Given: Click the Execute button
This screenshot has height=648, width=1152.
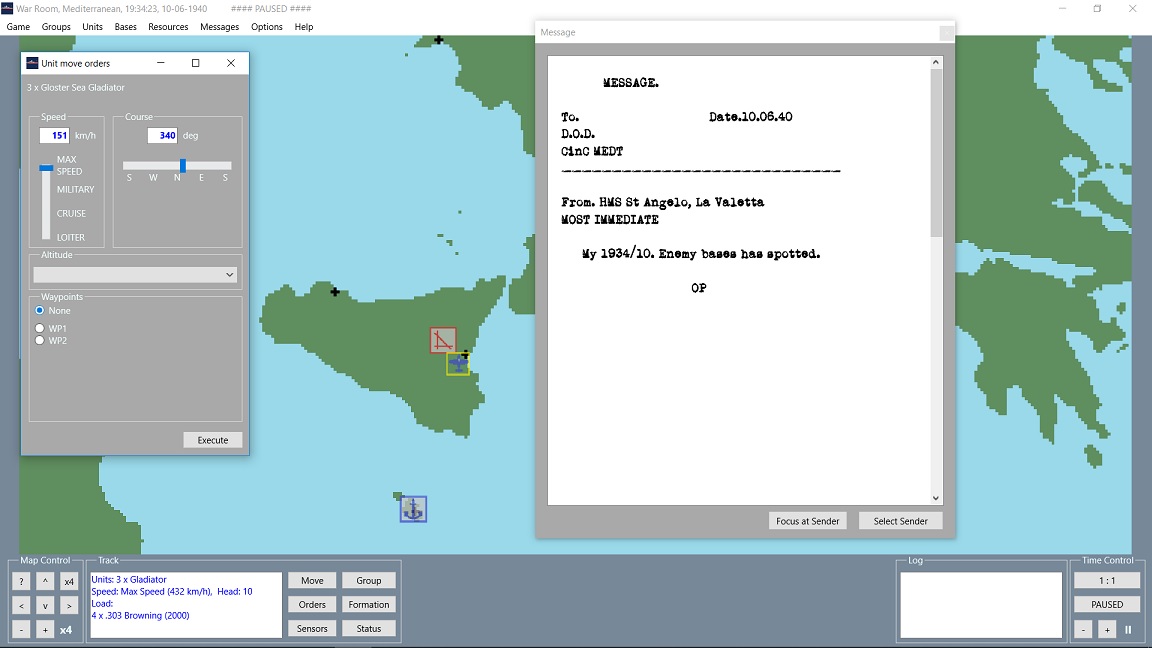Looking at the screenshot, I should click(x=213, y=440).
